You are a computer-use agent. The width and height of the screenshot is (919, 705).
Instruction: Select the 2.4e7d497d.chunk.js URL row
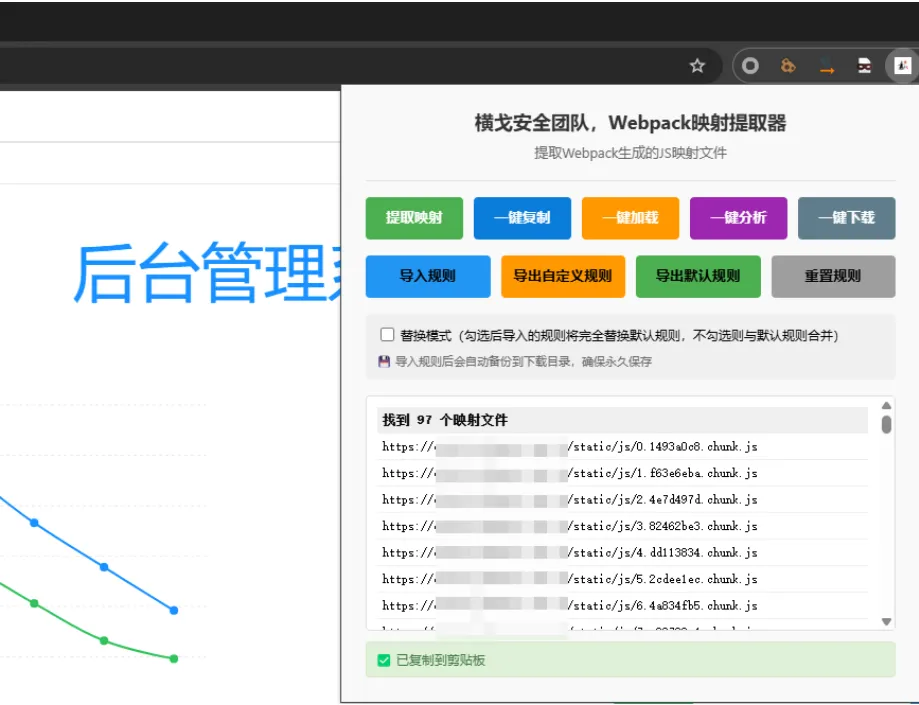(x=622, y=499)
